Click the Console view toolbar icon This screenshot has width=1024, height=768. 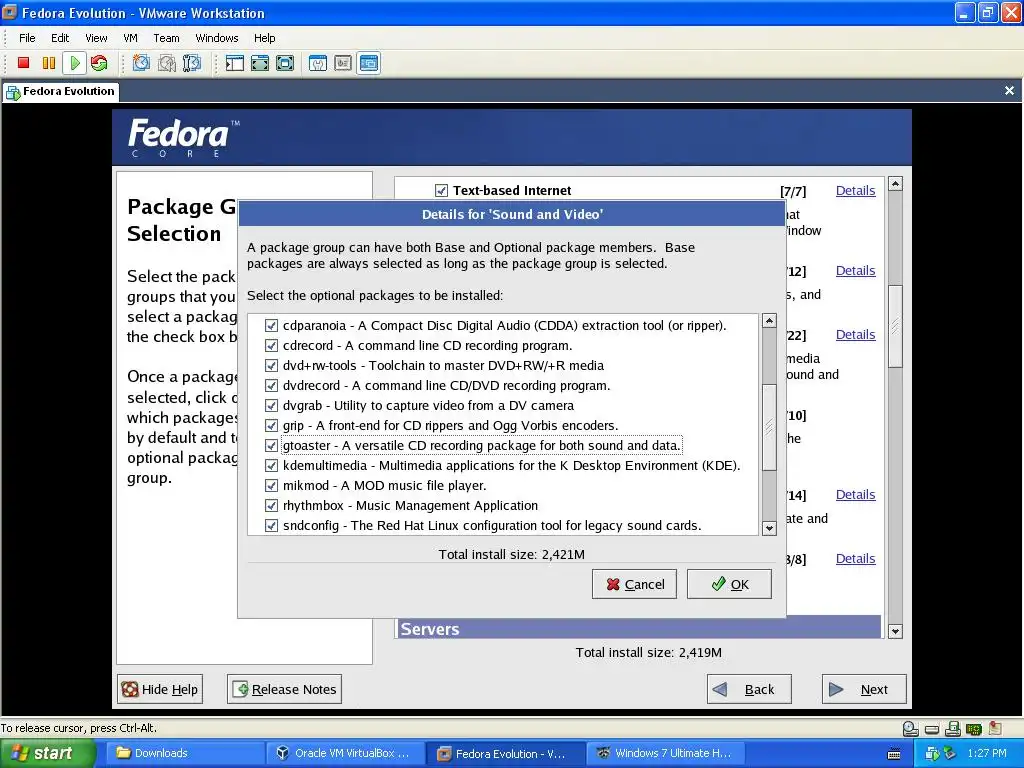tap(368, 63)
